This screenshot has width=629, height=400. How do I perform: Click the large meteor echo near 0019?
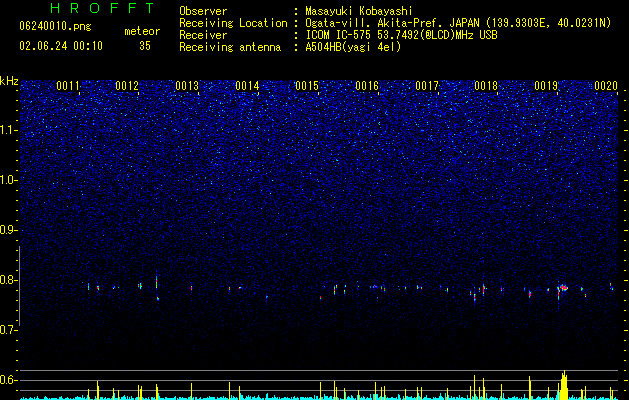pos(563,288)
